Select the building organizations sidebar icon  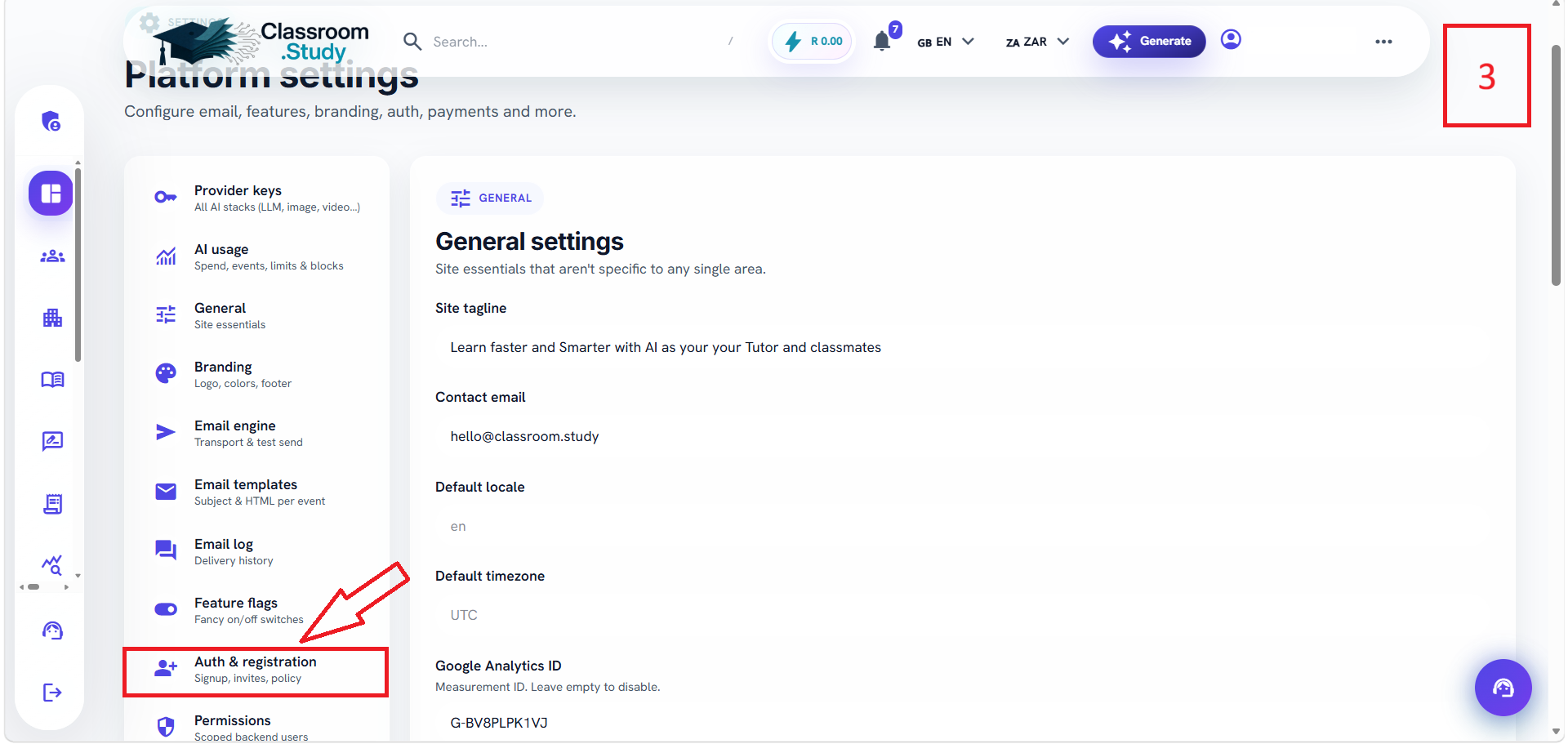(x=52, y=318)
